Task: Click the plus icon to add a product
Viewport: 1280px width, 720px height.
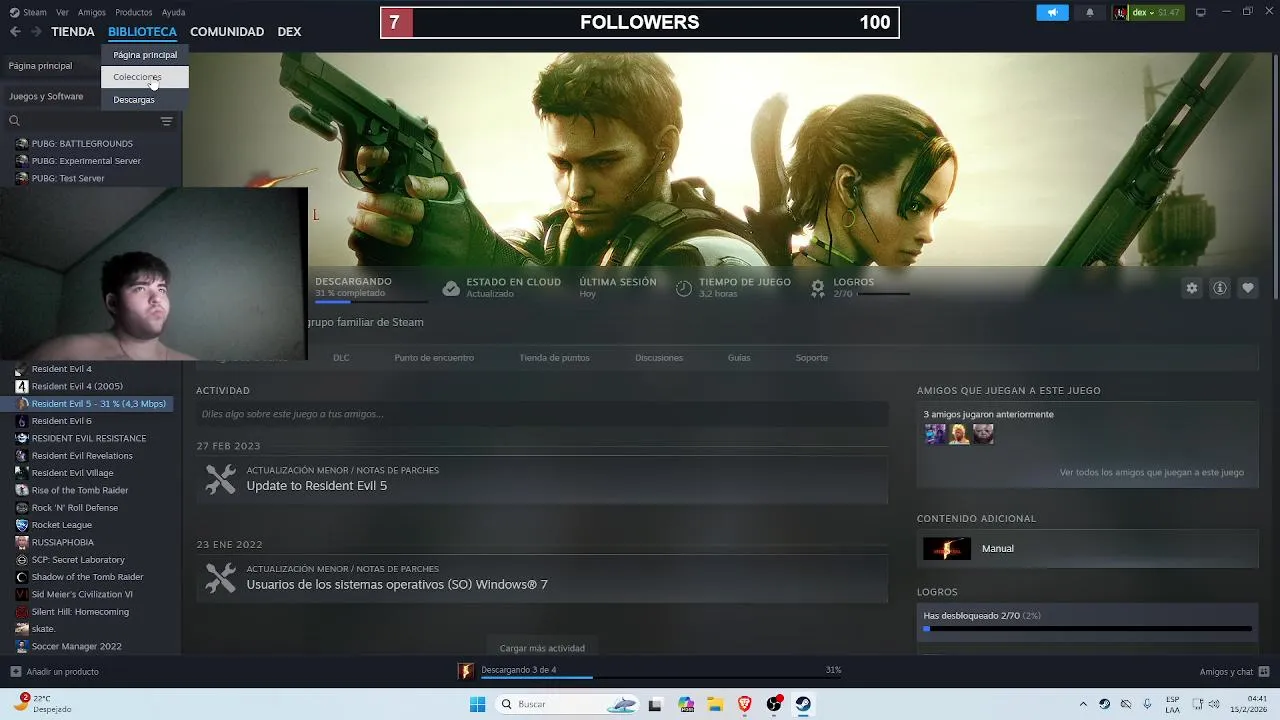Action: 15,672
